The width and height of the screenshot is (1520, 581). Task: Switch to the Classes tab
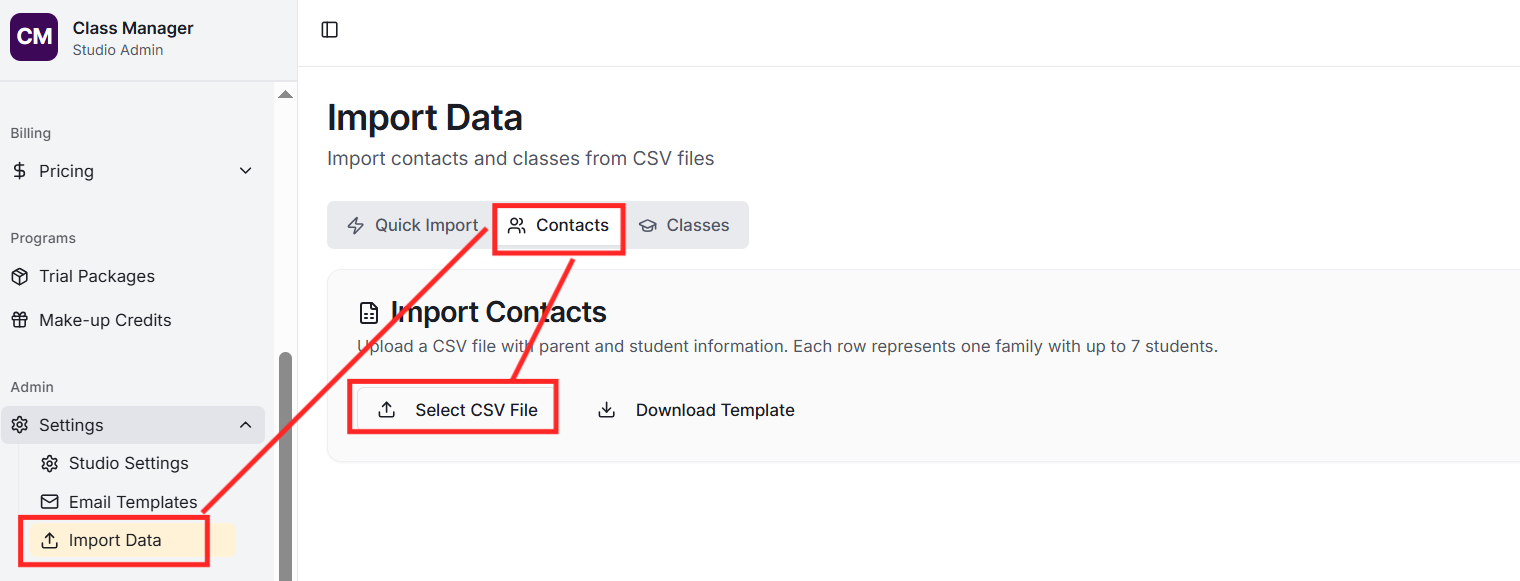[685, 226]
